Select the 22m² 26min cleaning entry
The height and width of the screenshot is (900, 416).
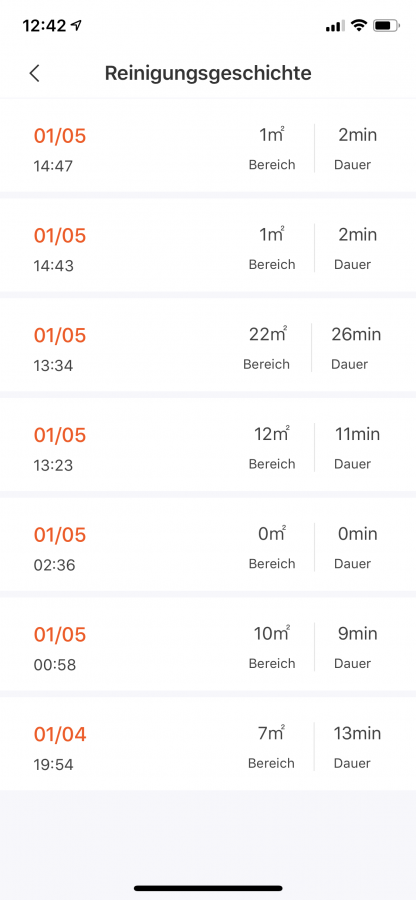click(x=208, y=348)
